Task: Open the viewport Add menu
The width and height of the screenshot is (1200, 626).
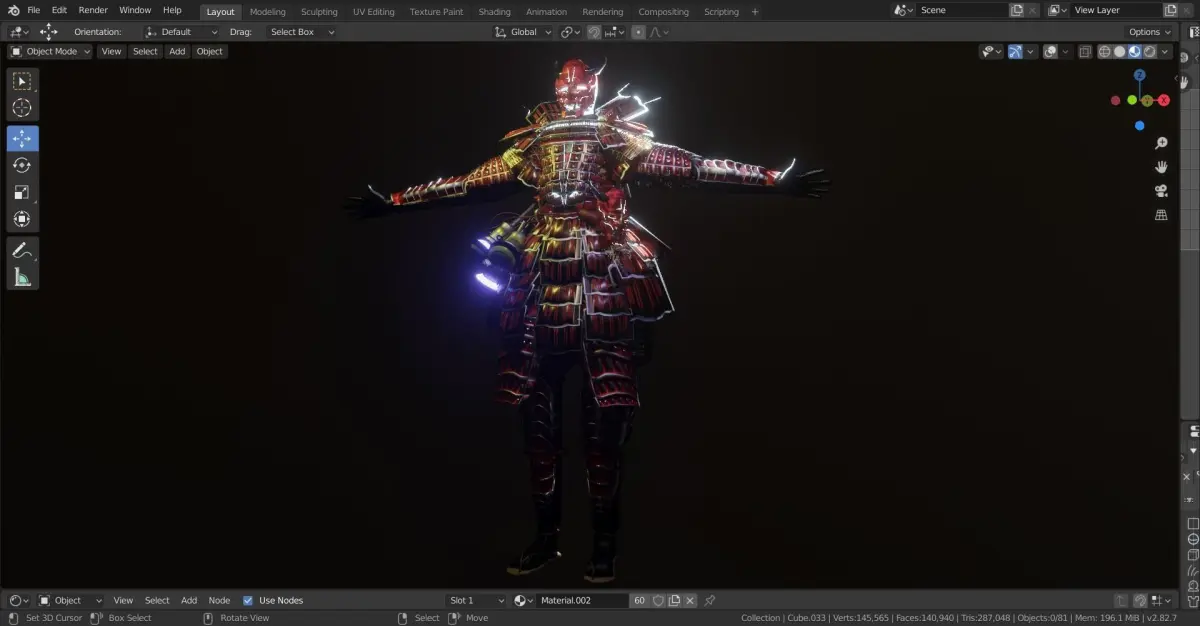Action: pyautogui.click(x=177, y=52)
